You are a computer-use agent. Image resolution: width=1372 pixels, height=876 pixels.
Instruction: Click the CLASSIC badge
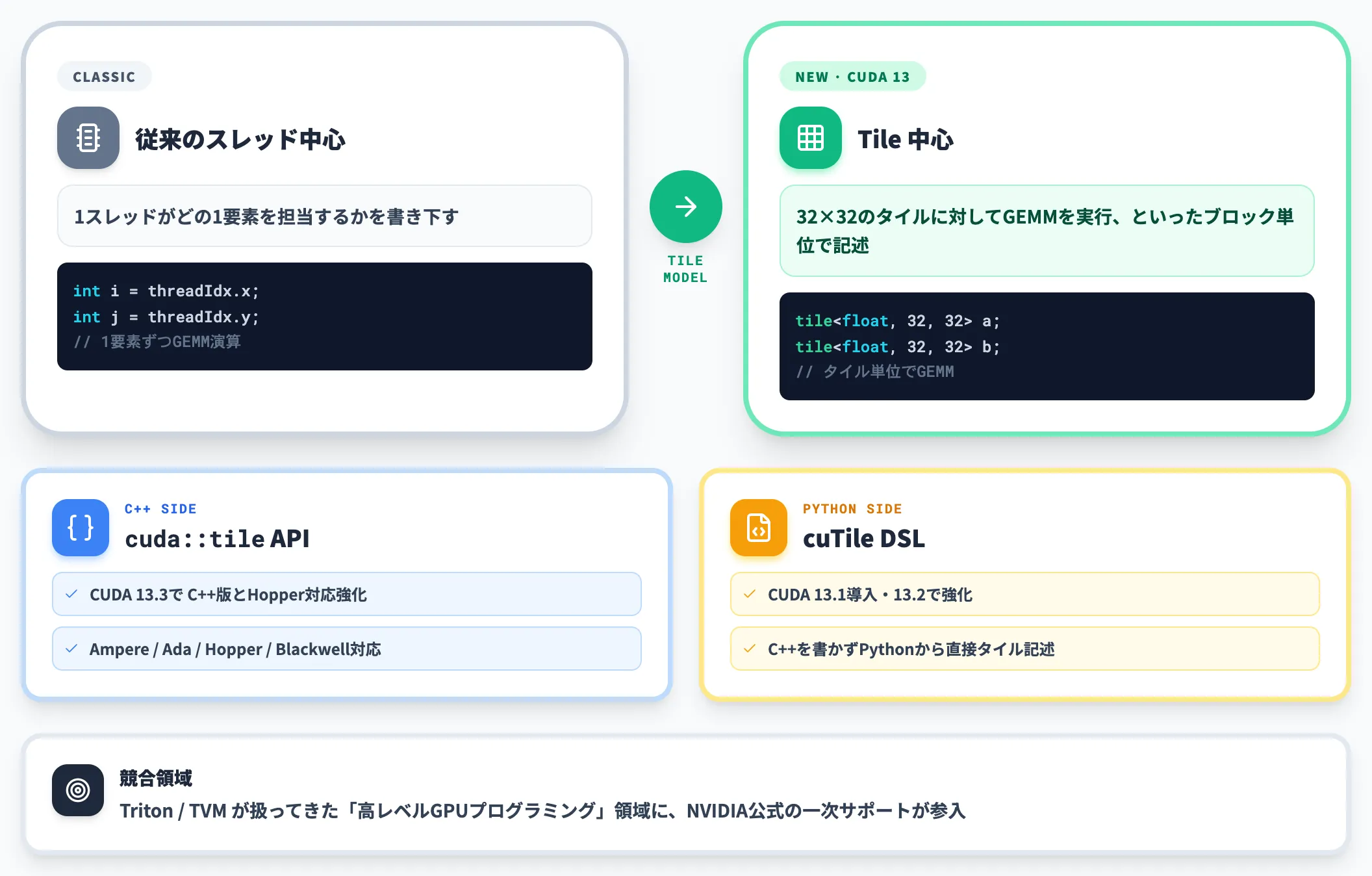click(104, 77)
